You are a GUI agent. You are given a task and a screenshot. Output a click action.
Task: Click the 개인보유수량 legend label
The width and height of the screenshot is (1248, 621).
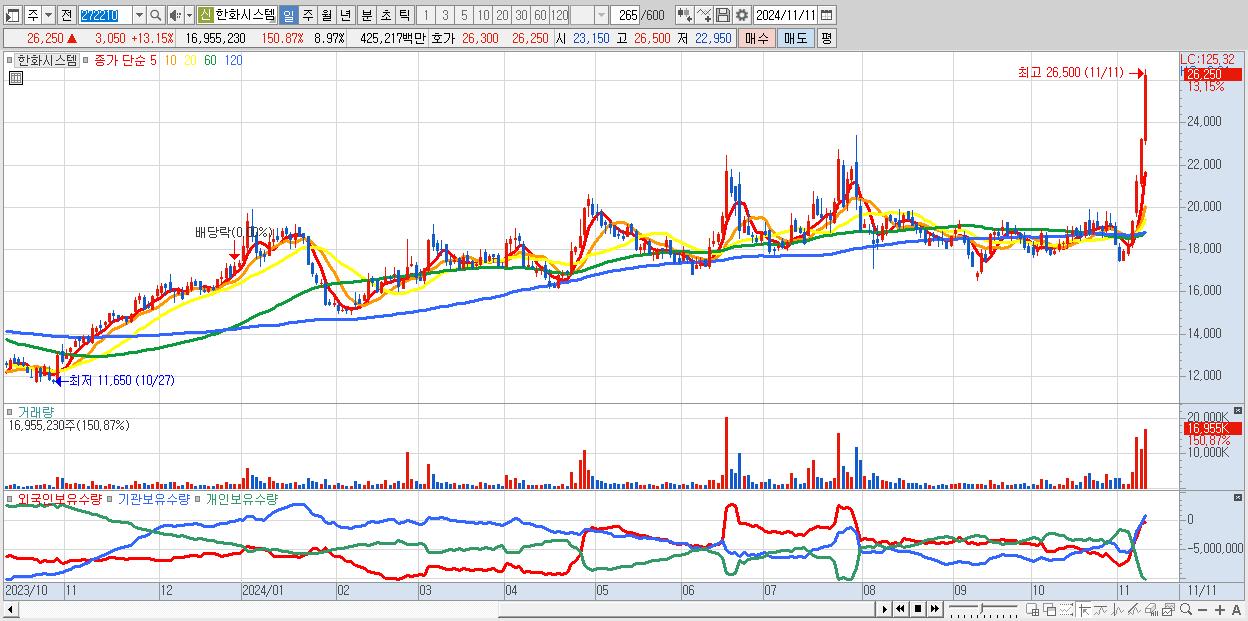(x=240, y=498)
